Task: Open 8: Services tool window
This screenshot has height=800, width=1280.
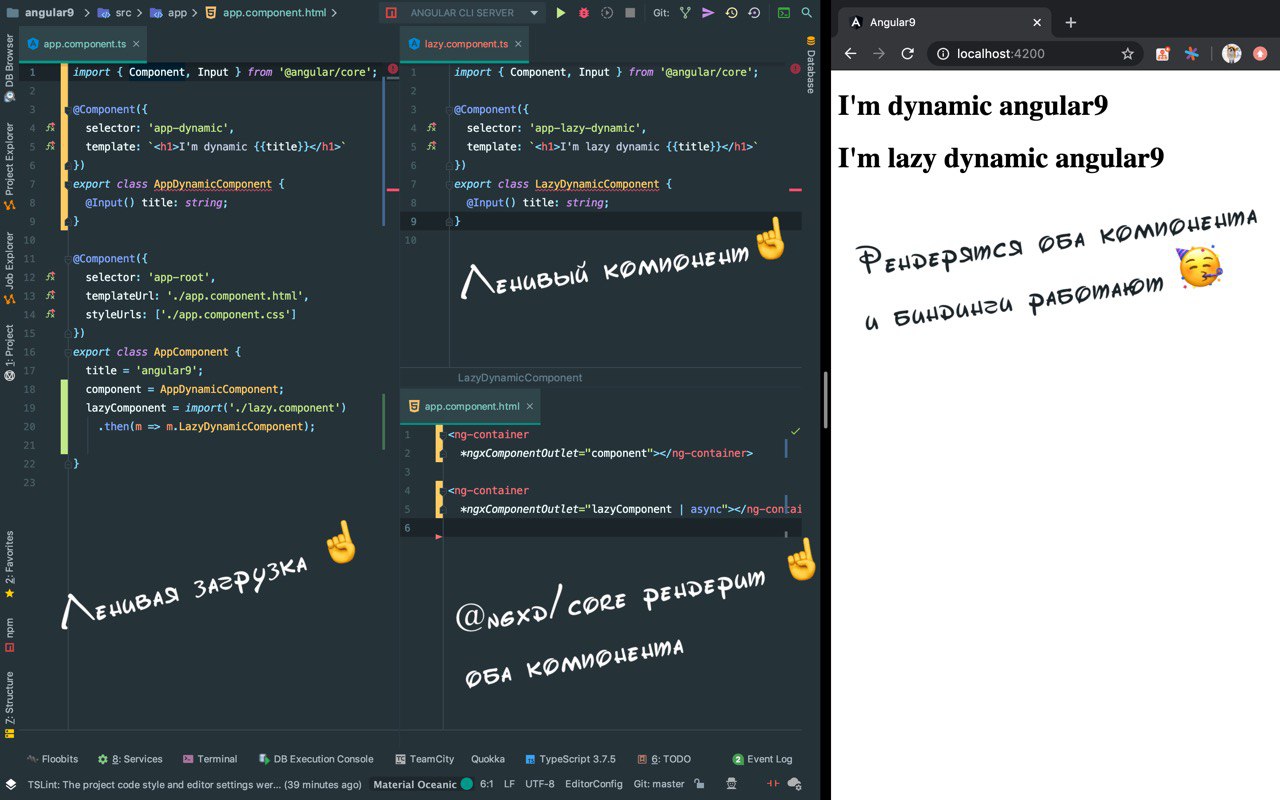Action: [x=130, y=759]
